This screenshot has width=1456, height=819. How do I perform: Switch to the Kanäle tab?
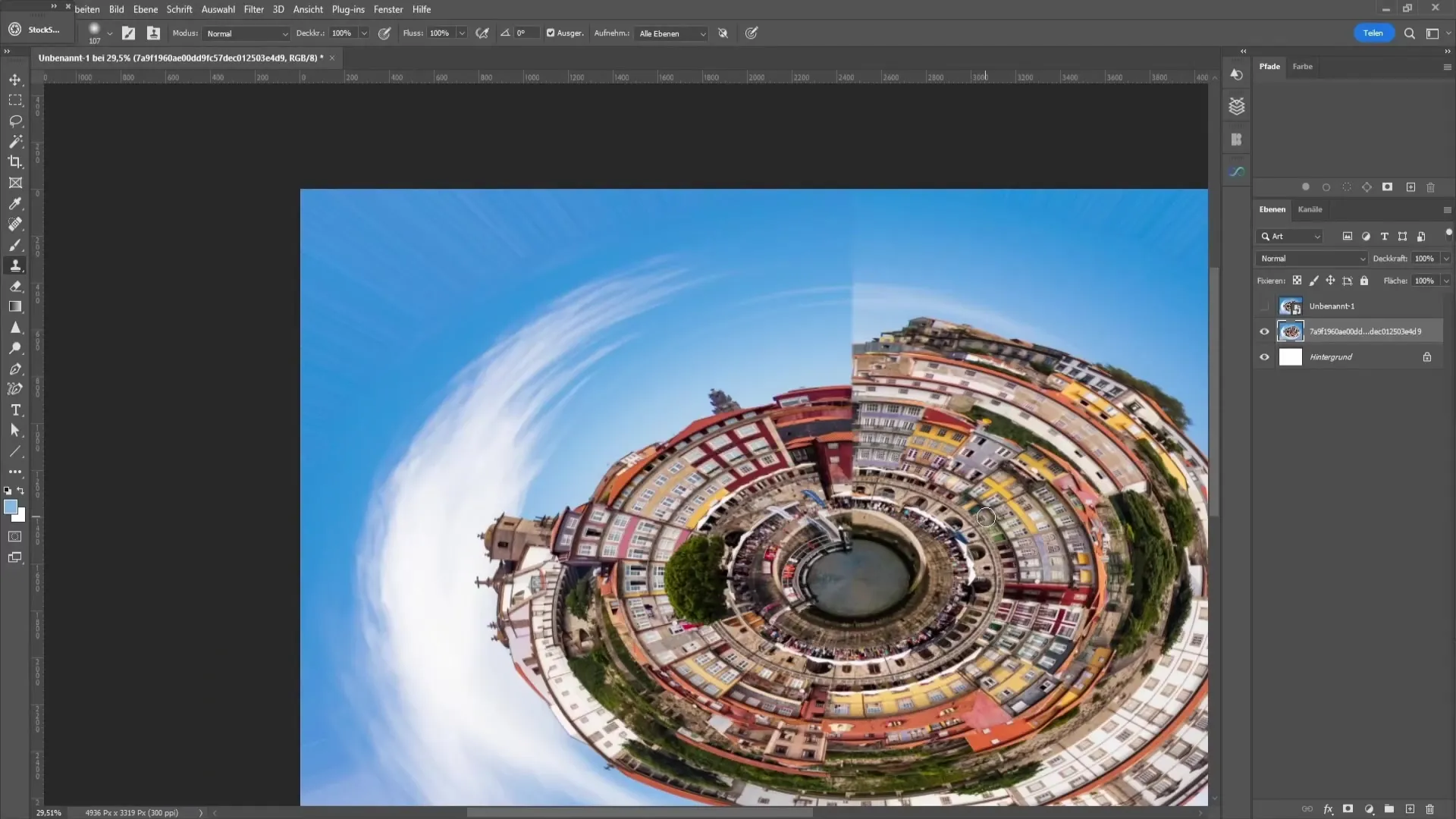pos(1310,209)
